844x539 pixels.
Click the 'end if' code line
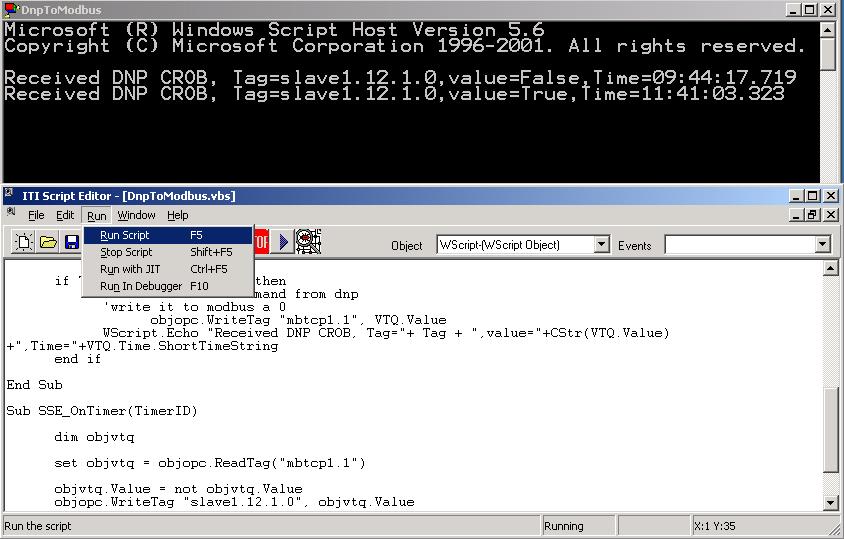click(x=78, y=359)
